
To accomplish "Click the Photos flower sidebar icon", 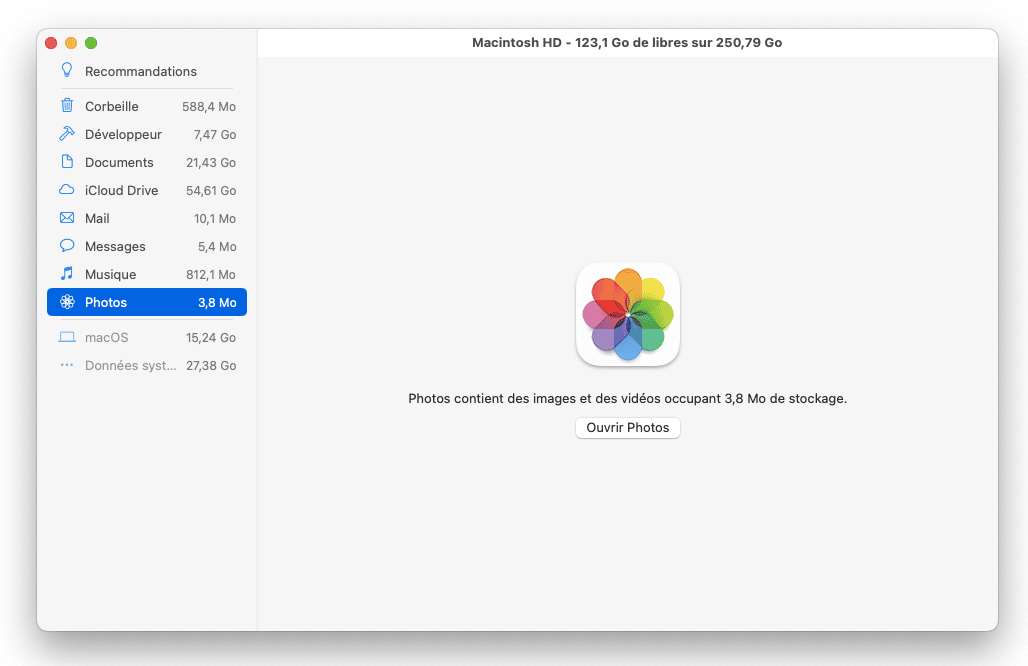I will click(67, 302).
